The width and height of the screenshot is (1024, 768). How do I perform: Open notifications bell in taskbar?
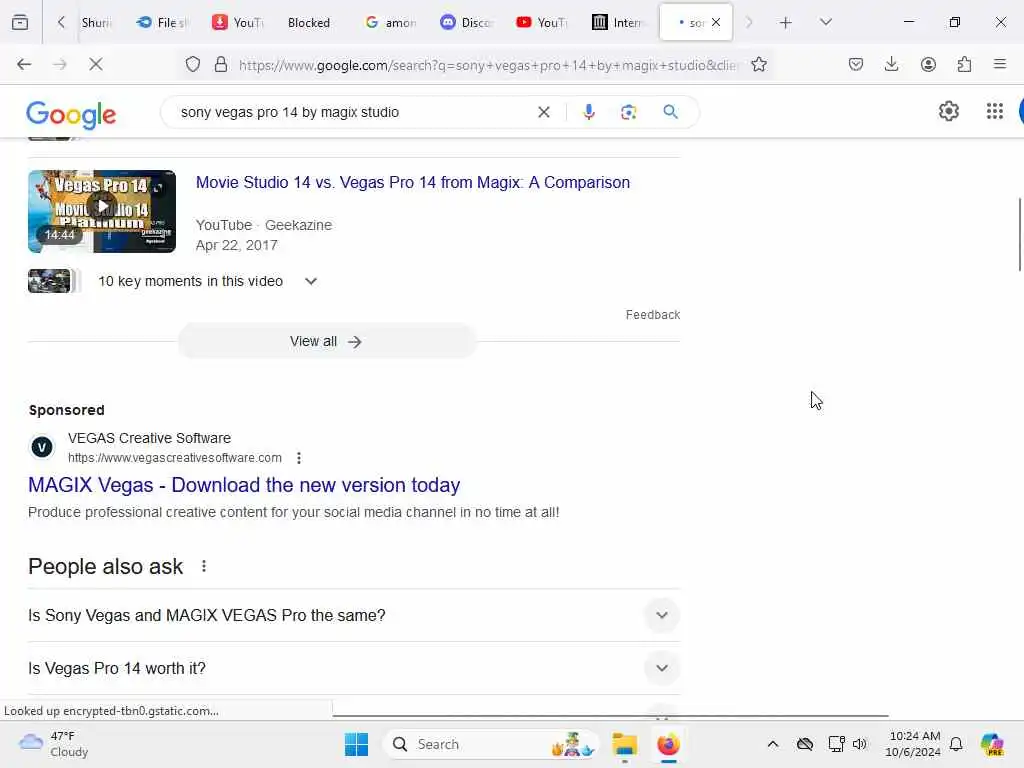tap(956, 744)
